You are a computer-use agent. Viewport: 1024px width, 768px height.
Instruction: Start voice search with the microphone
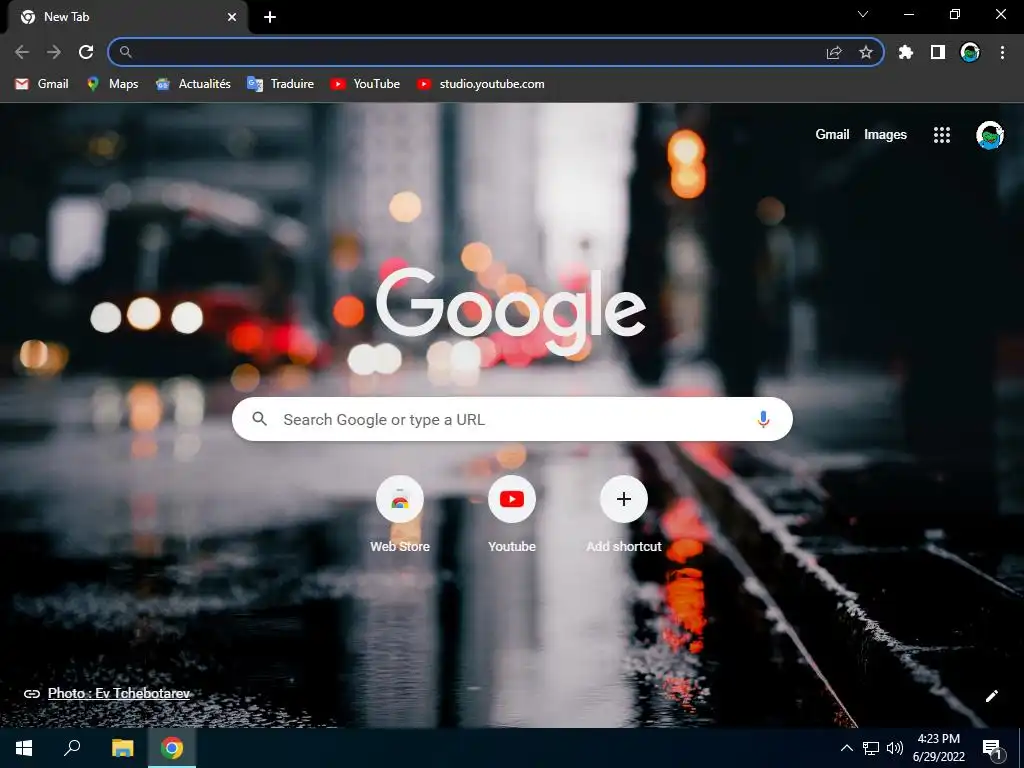point(763,419)
